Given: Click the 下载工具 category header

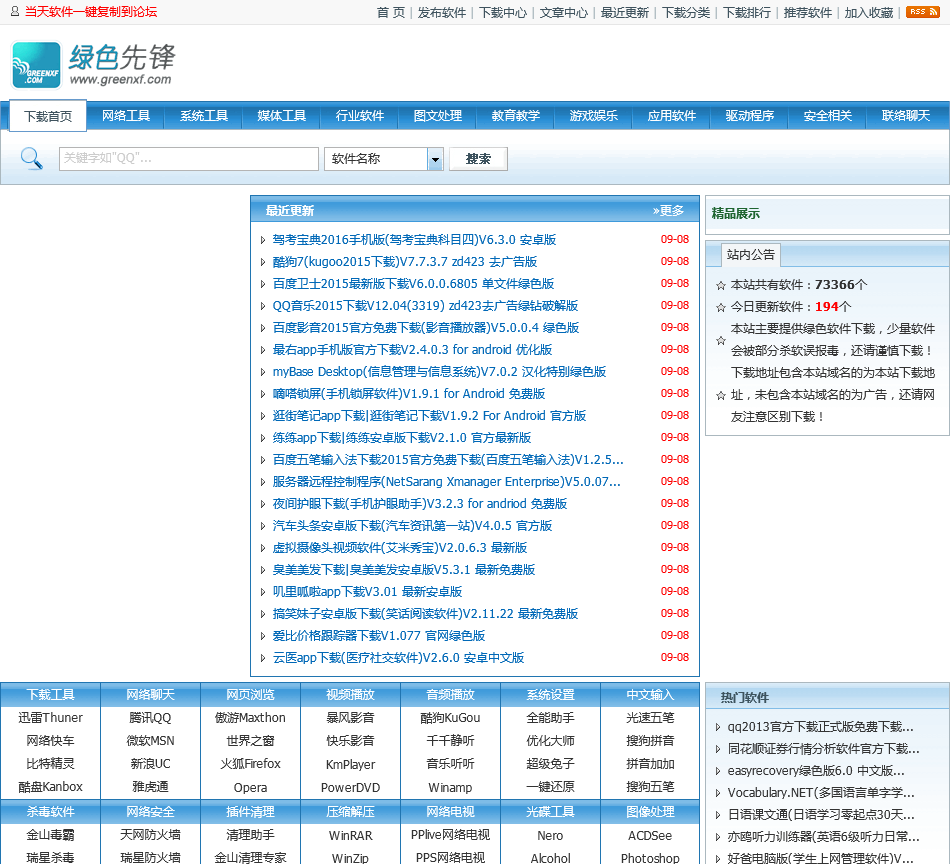Looking at the screenshot, I should (50, 694).
